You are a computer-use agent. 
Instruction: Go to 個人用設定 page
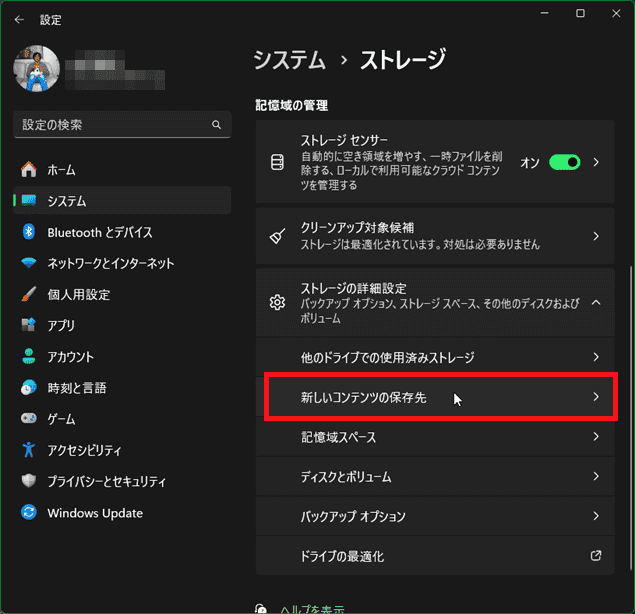pyautogui.click(x=78, y=295)
